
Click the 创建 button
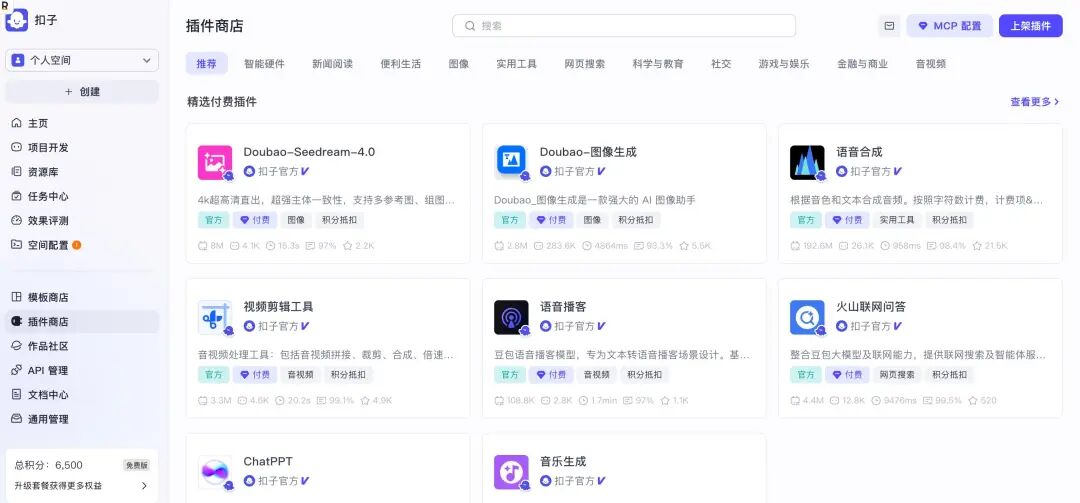click(x=82, y=92)
